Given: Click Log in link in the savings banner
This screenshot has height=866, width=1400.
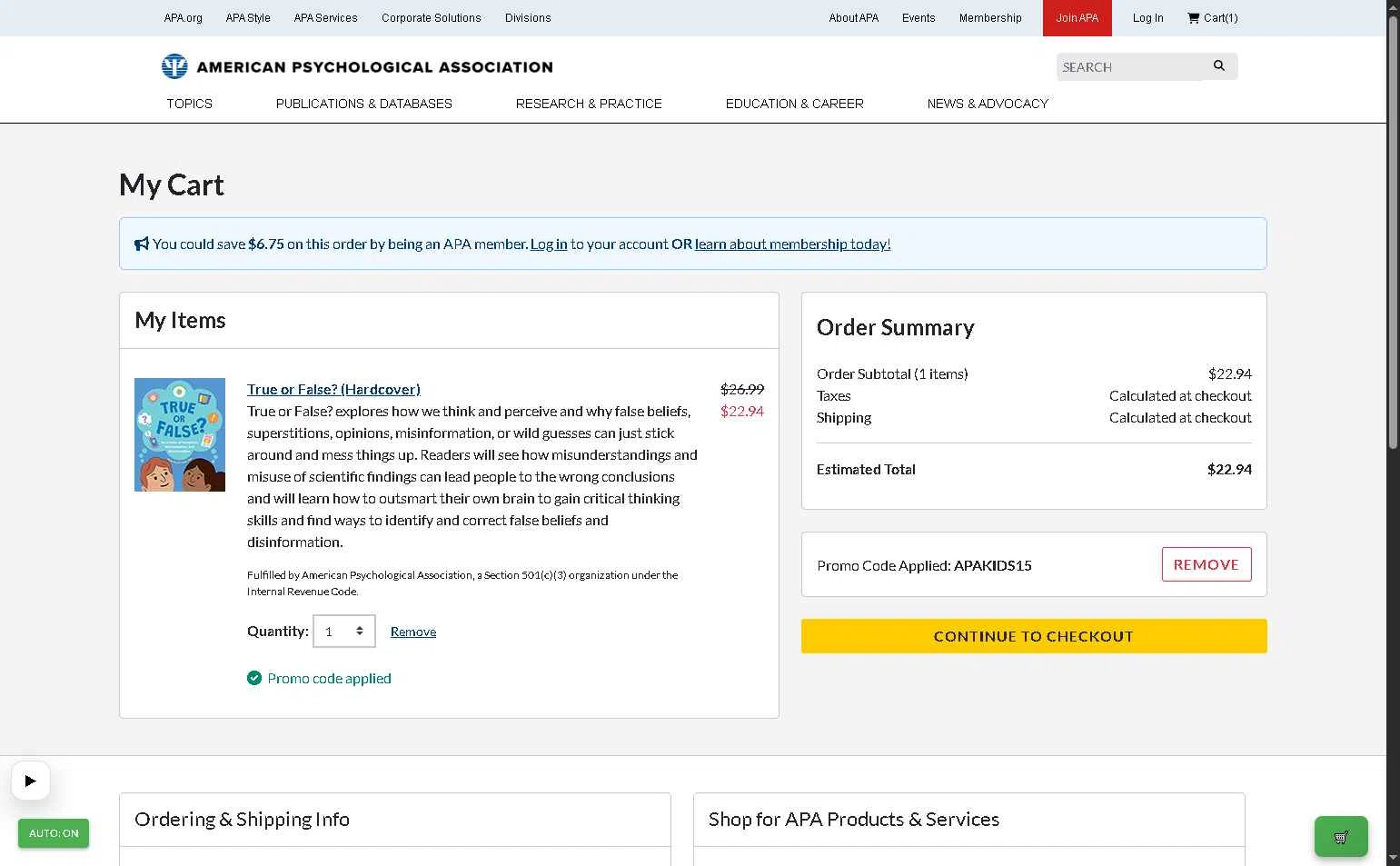Looking at the screenshot, I should (x=549, y=244).
